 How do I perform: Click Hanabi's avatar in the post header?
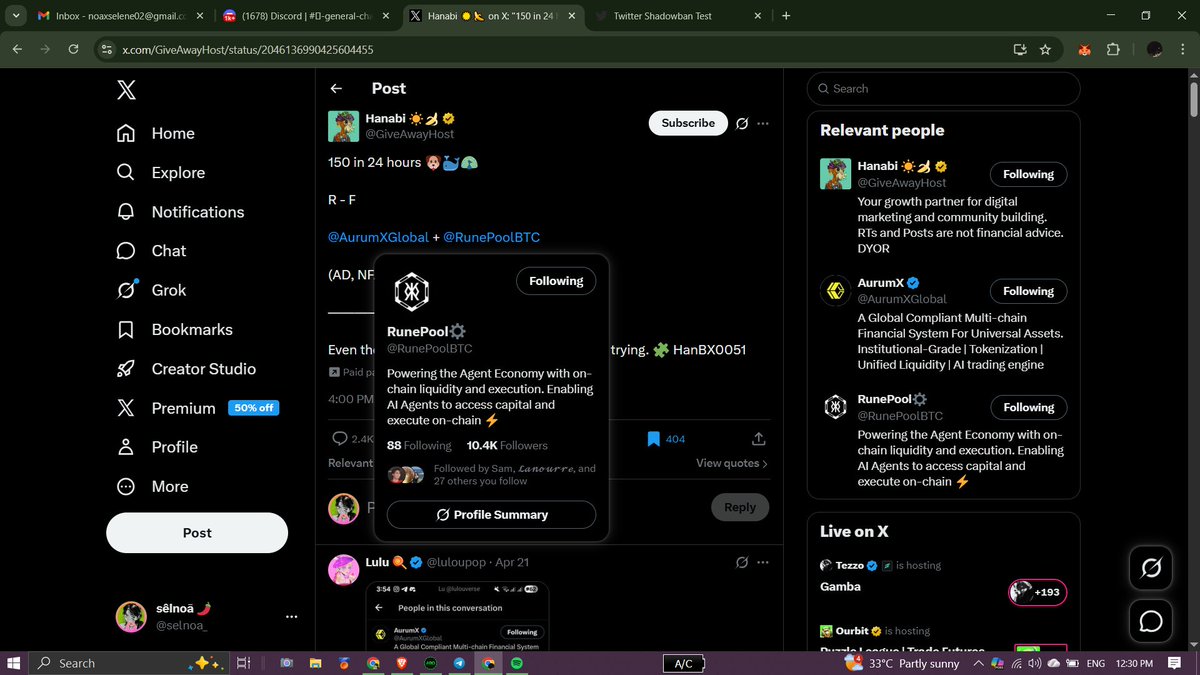(x=344, y=126)
